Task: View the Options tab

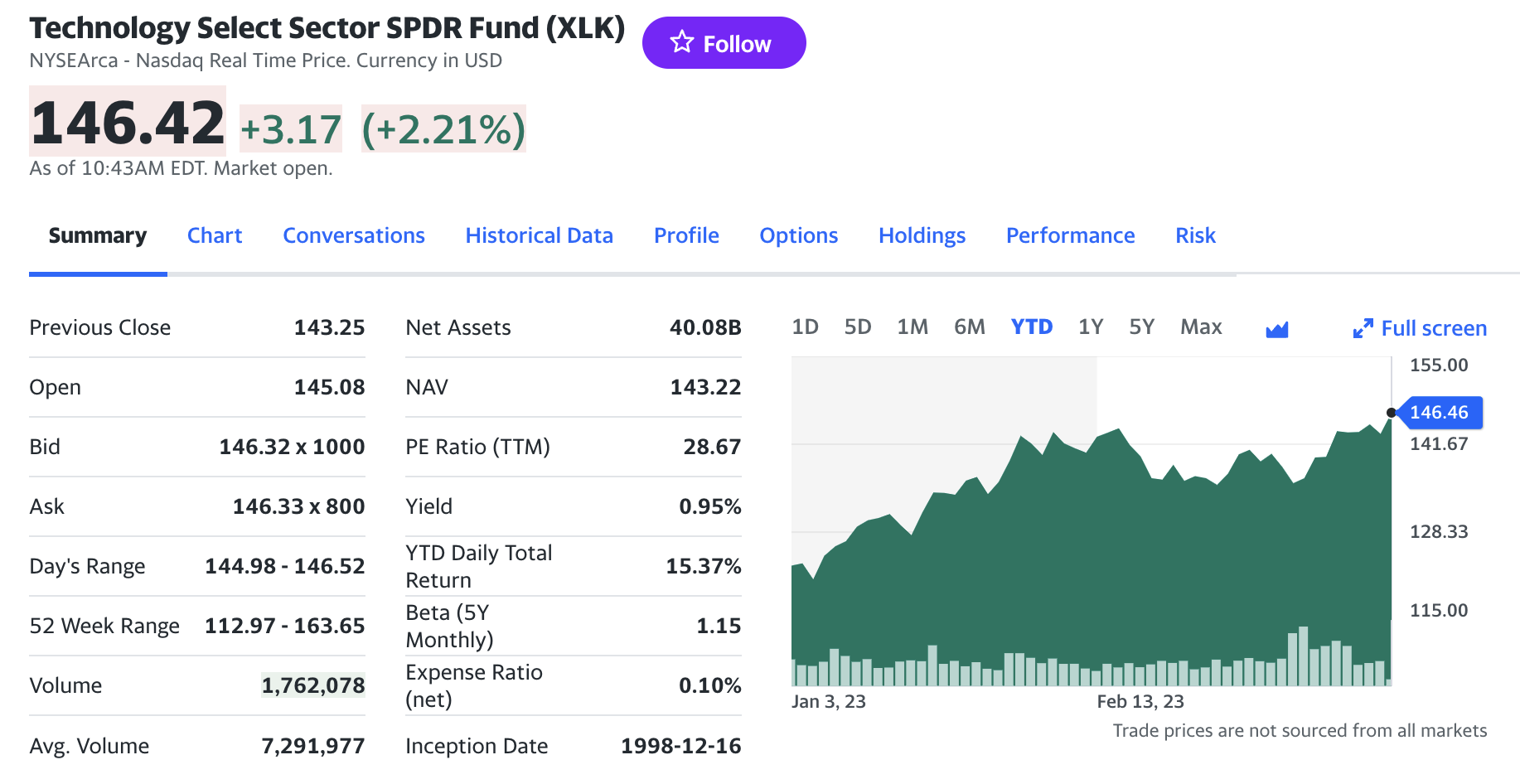Action: (x=798, y=236)
